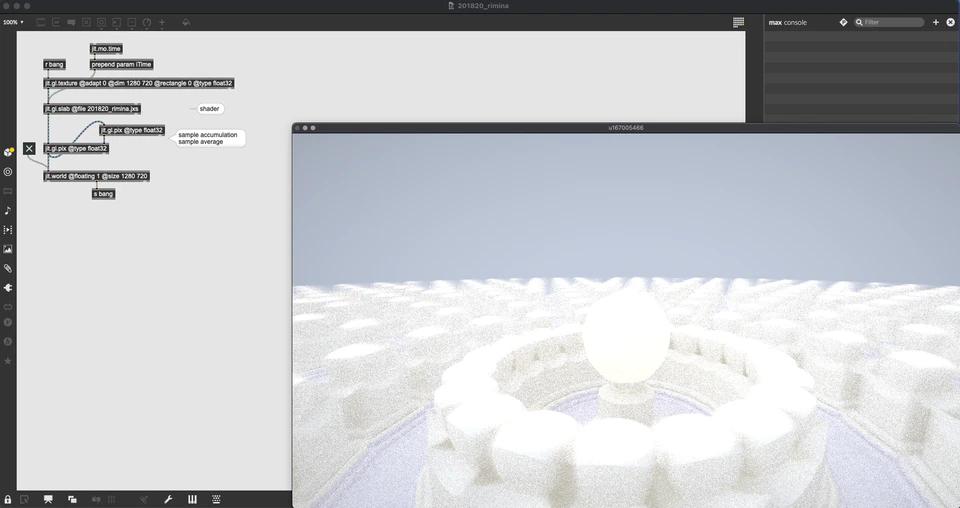The width and height of the screenshot is (960, 508).
Task: Select the upper jit.gl.pix object next to the comment
Action: coord(132,130)
